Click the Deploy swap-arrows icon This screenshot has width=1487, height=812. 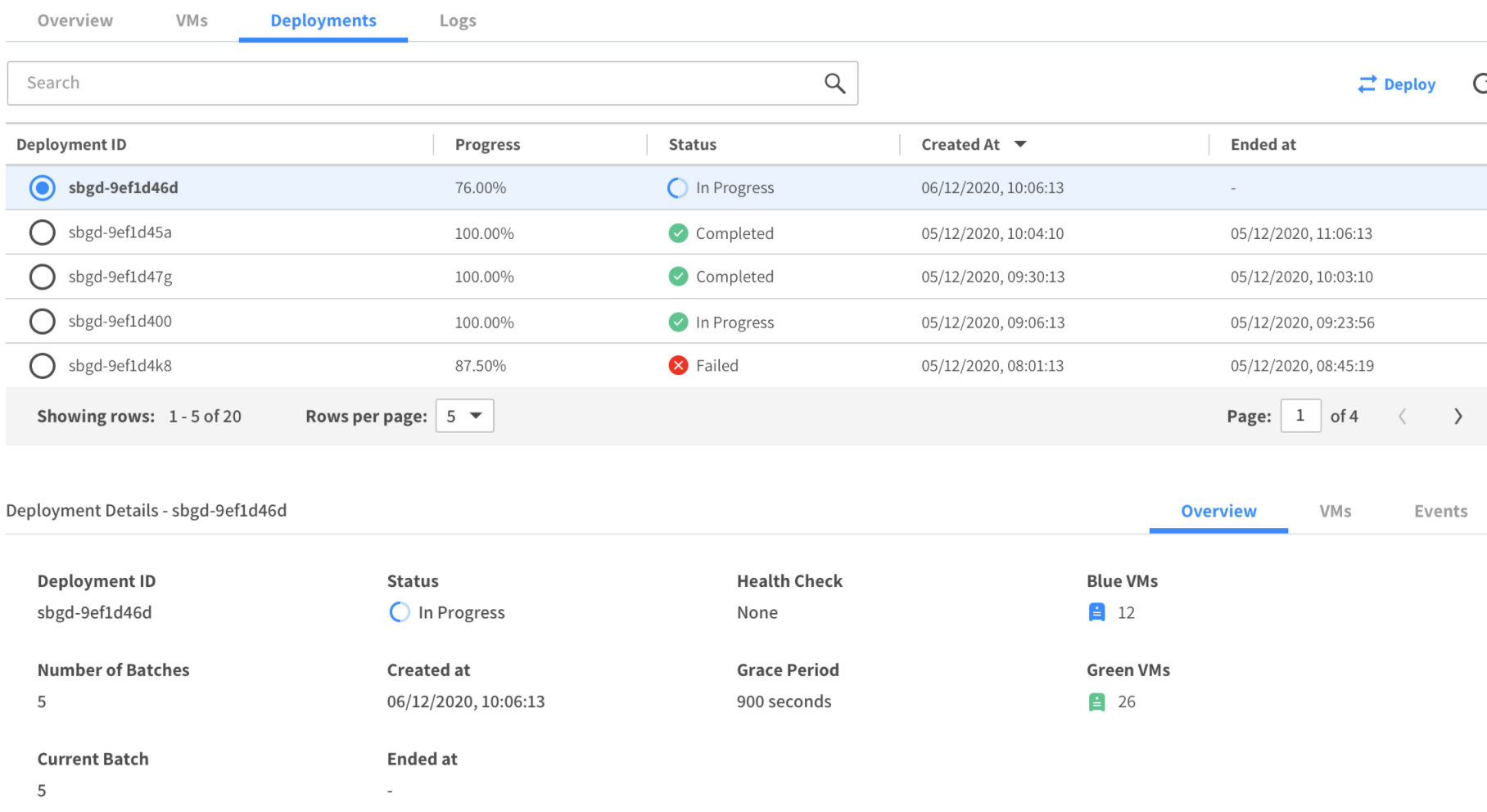click(x=1367, y=84)
